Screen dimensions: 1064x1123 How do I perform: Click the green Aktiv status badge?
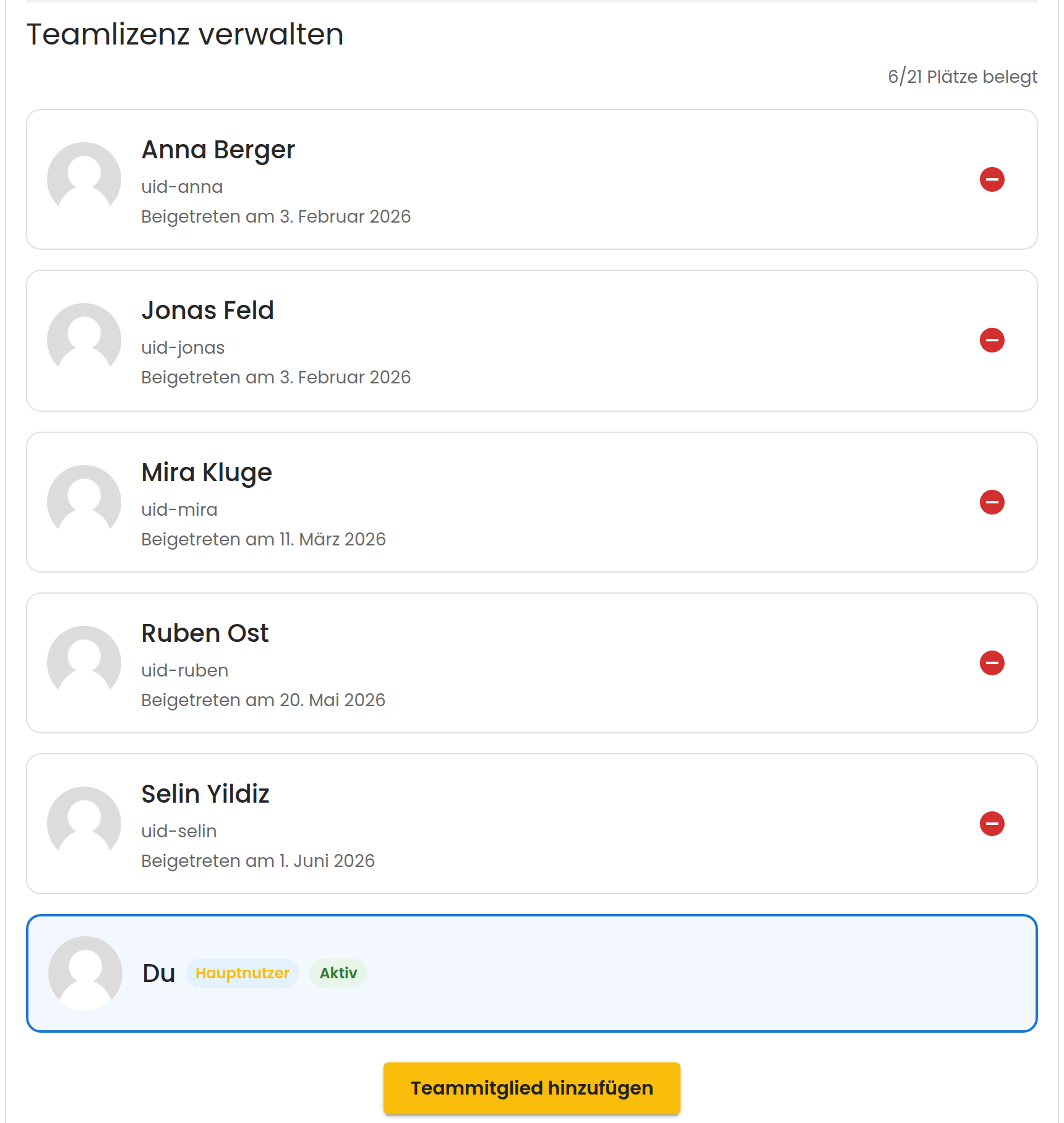(338, 973)
